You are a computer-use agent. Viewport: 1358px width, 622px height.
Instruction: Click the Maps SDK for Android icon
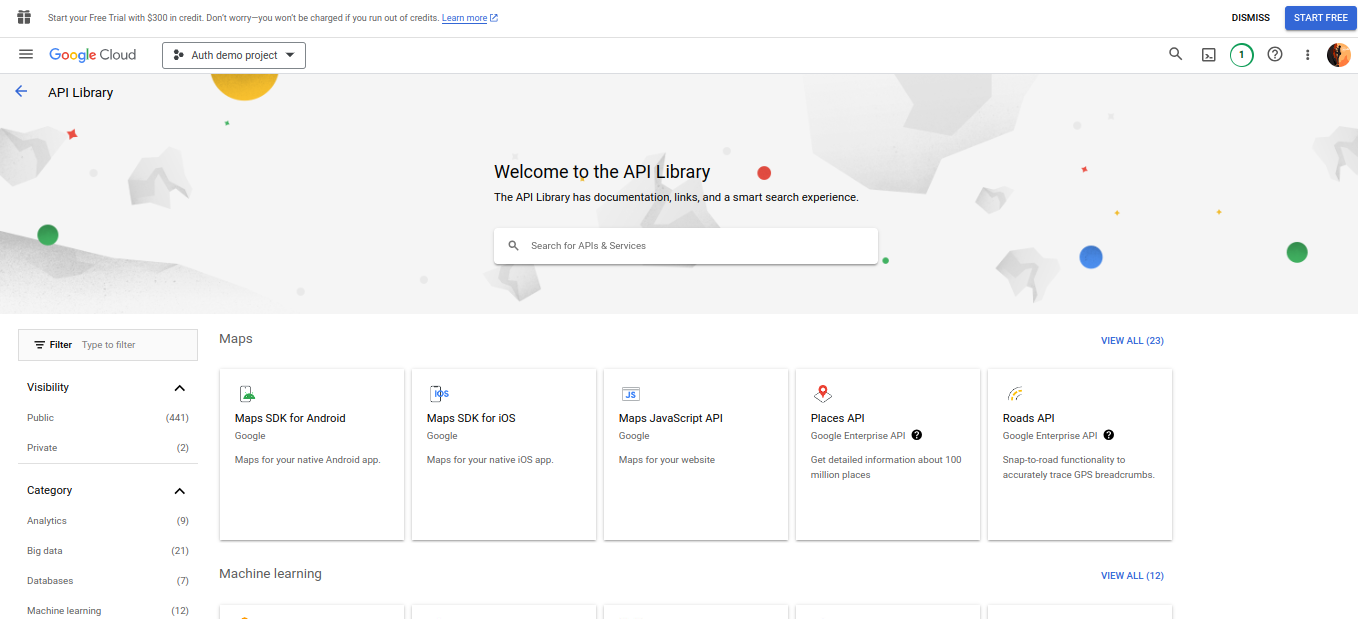click(246, 394)
